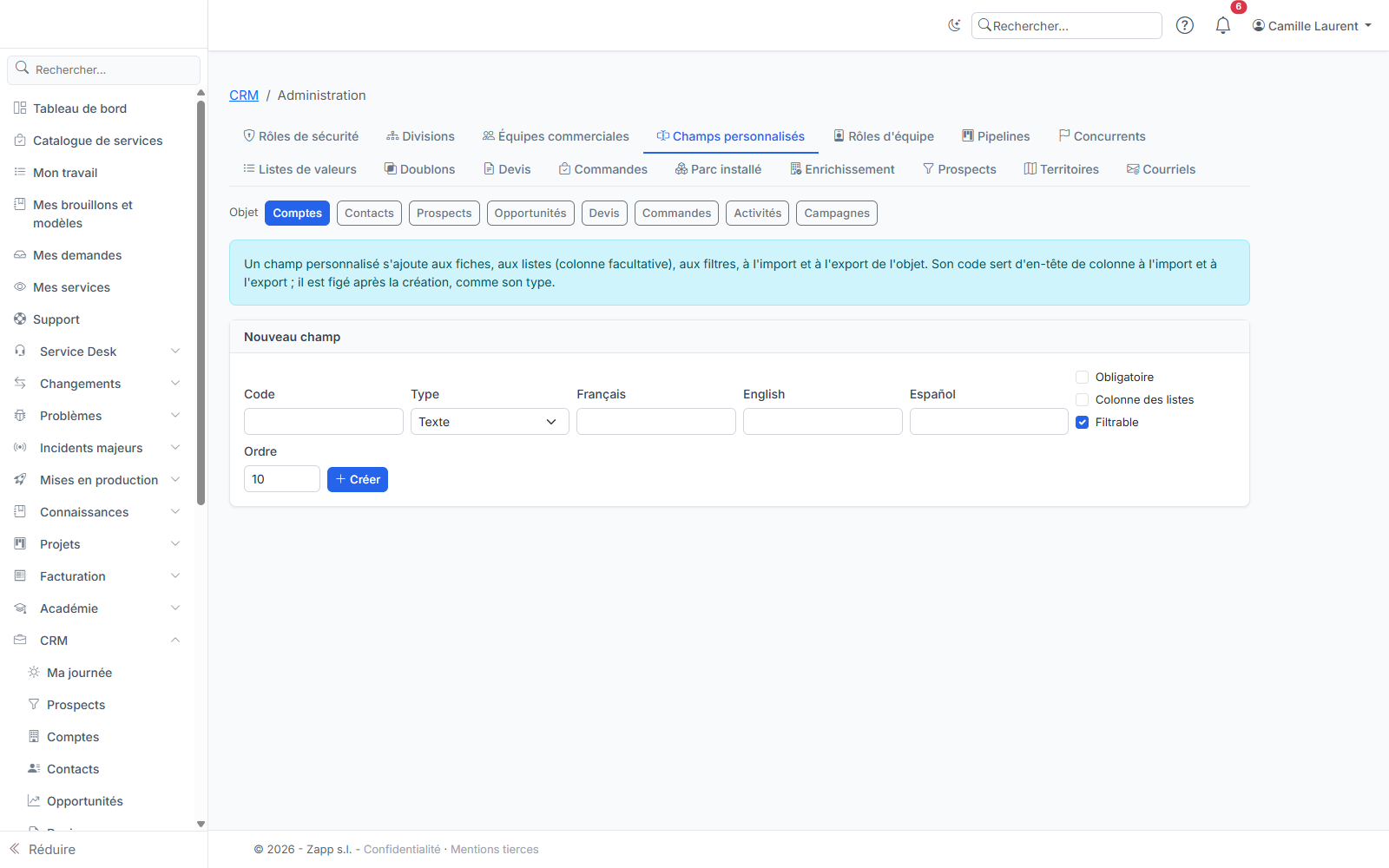This screenshot has height=868, width=1389.
Task: Check the Colonne des listes checkbox
Action: click(x=1082, y=399)
